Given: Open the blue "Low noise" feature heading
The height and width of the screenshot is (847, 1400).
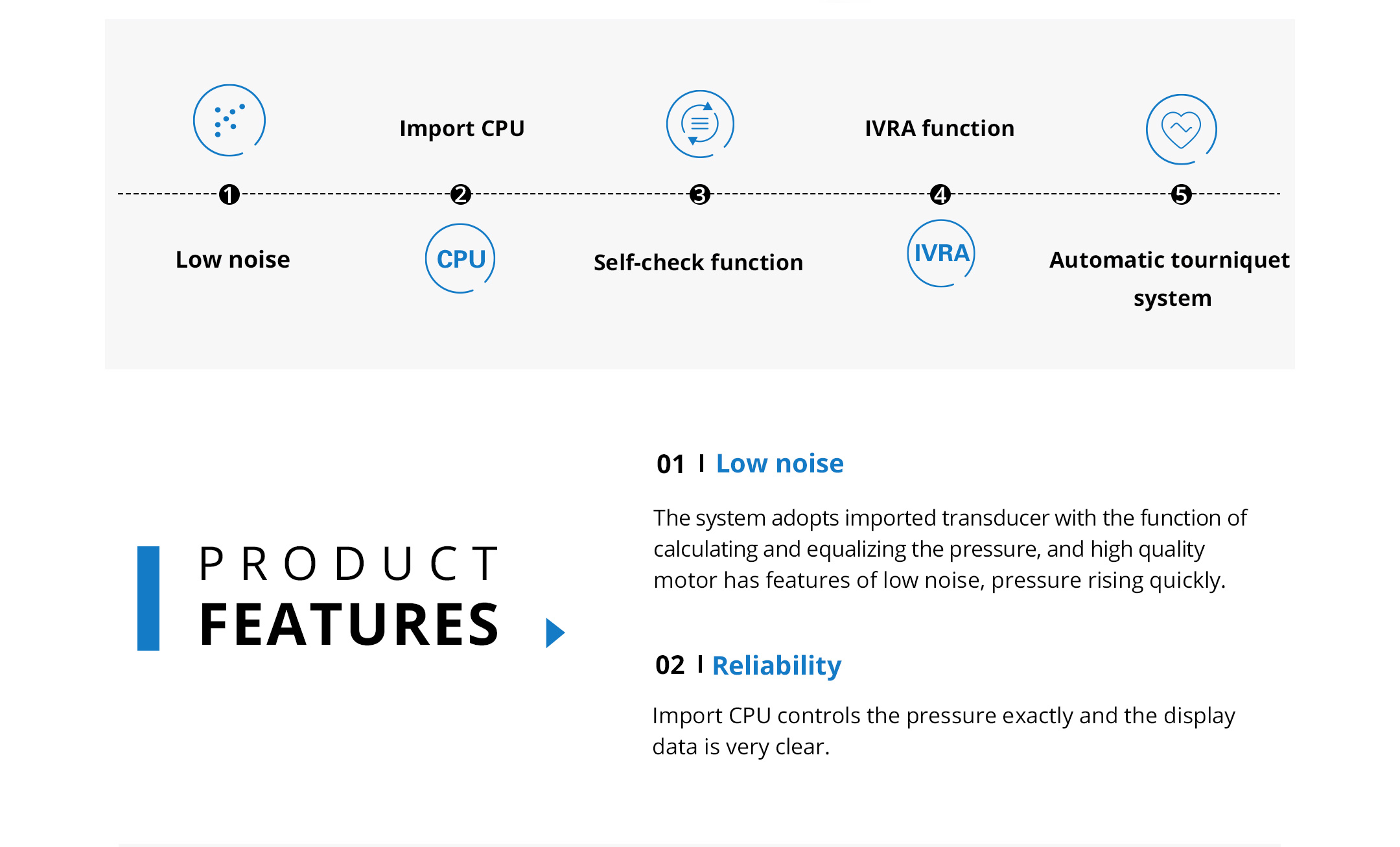Looking at the screenshot, I should pos(780,463).
